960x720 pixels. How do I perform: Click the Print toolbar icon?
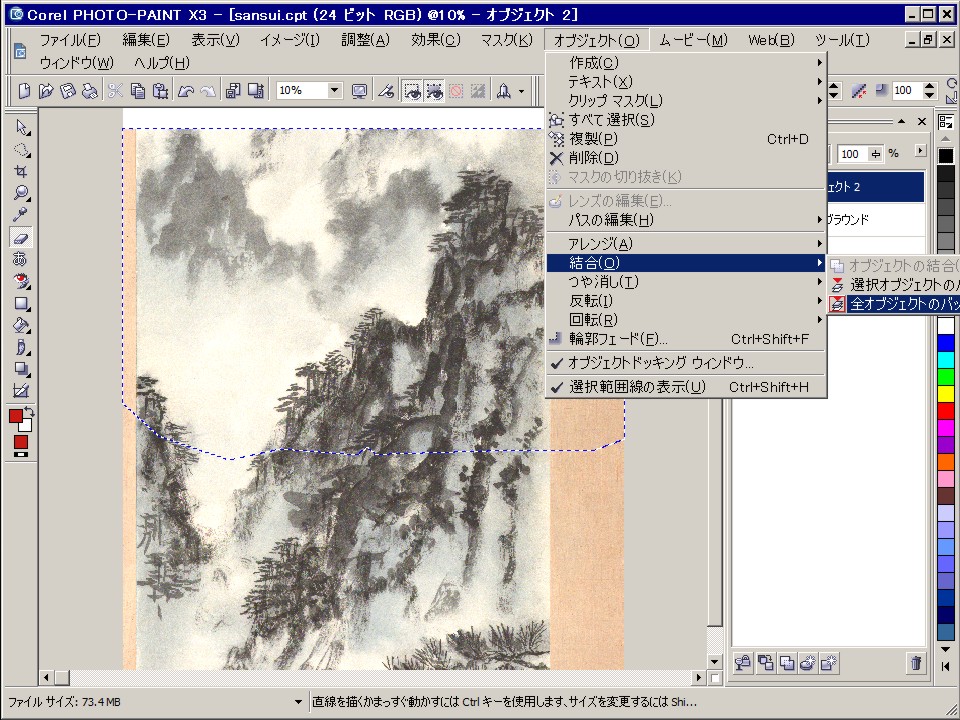click(90, 91)
